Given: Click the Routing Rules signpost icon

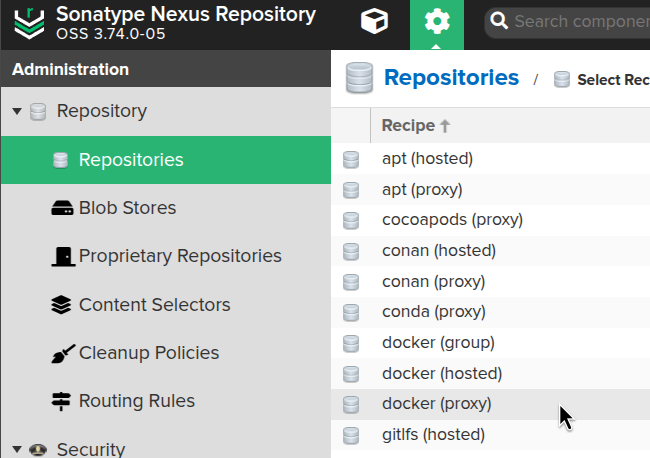Looking at the screenshot, I should coord(61,401).
